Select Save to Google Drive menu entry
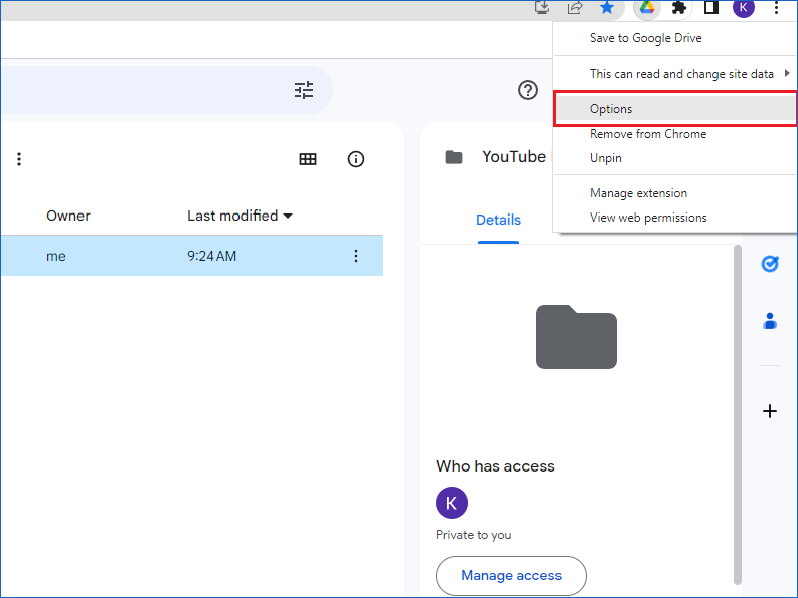The image size is (798, 598). pos(674,38)
